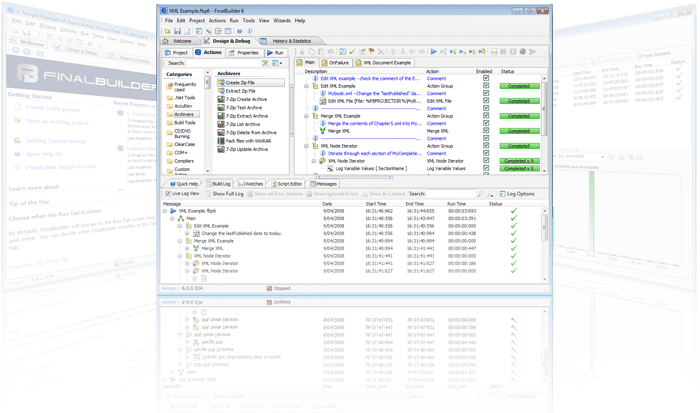Open the XML Document Example tab
700x413 pixels.
click(383, 63)
